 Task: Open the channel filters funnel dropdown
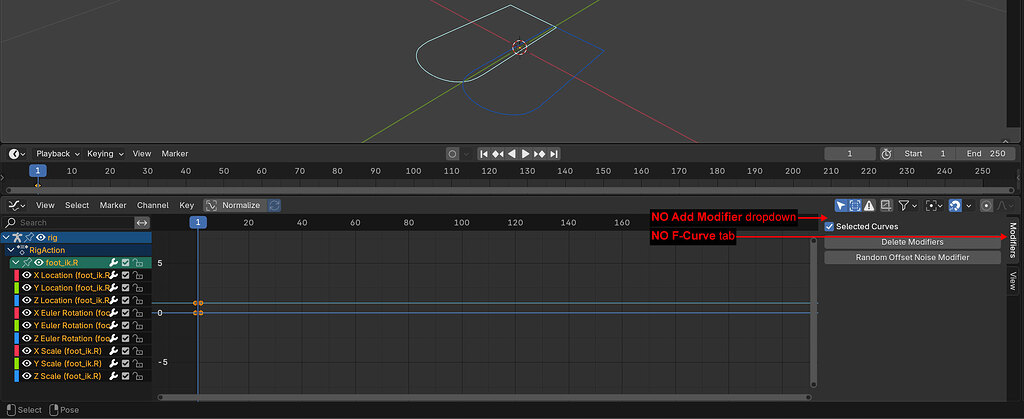click(907, 205)
